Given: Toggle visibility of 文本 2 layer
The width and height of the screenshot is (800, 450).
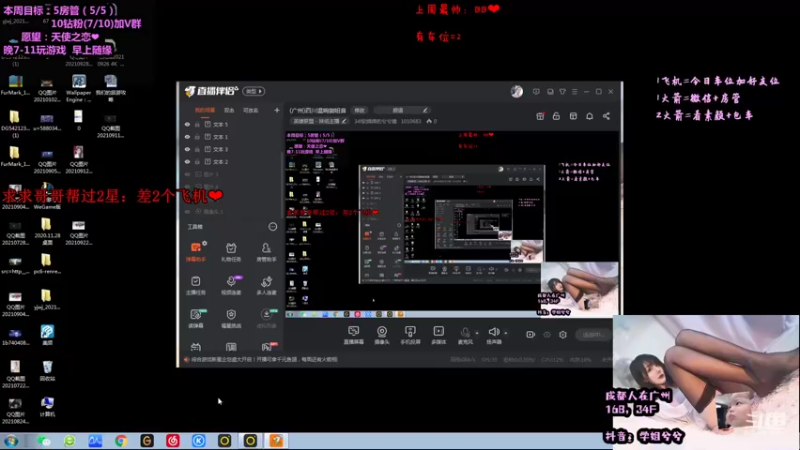Looking at the screenshot, I should pos(187,162).
